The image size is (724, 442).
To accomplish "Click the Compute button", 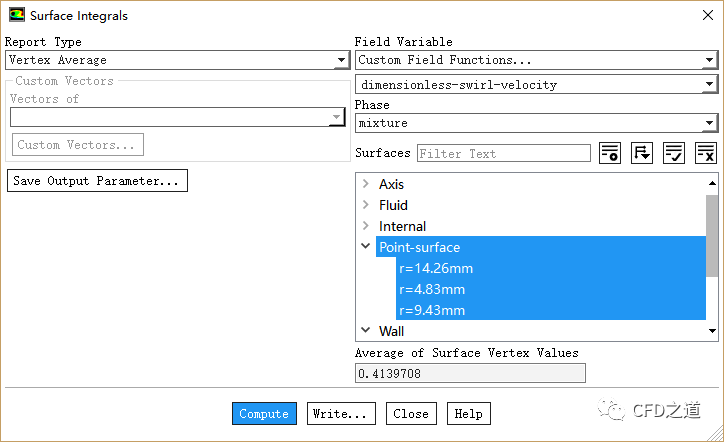I will point(264,414).
